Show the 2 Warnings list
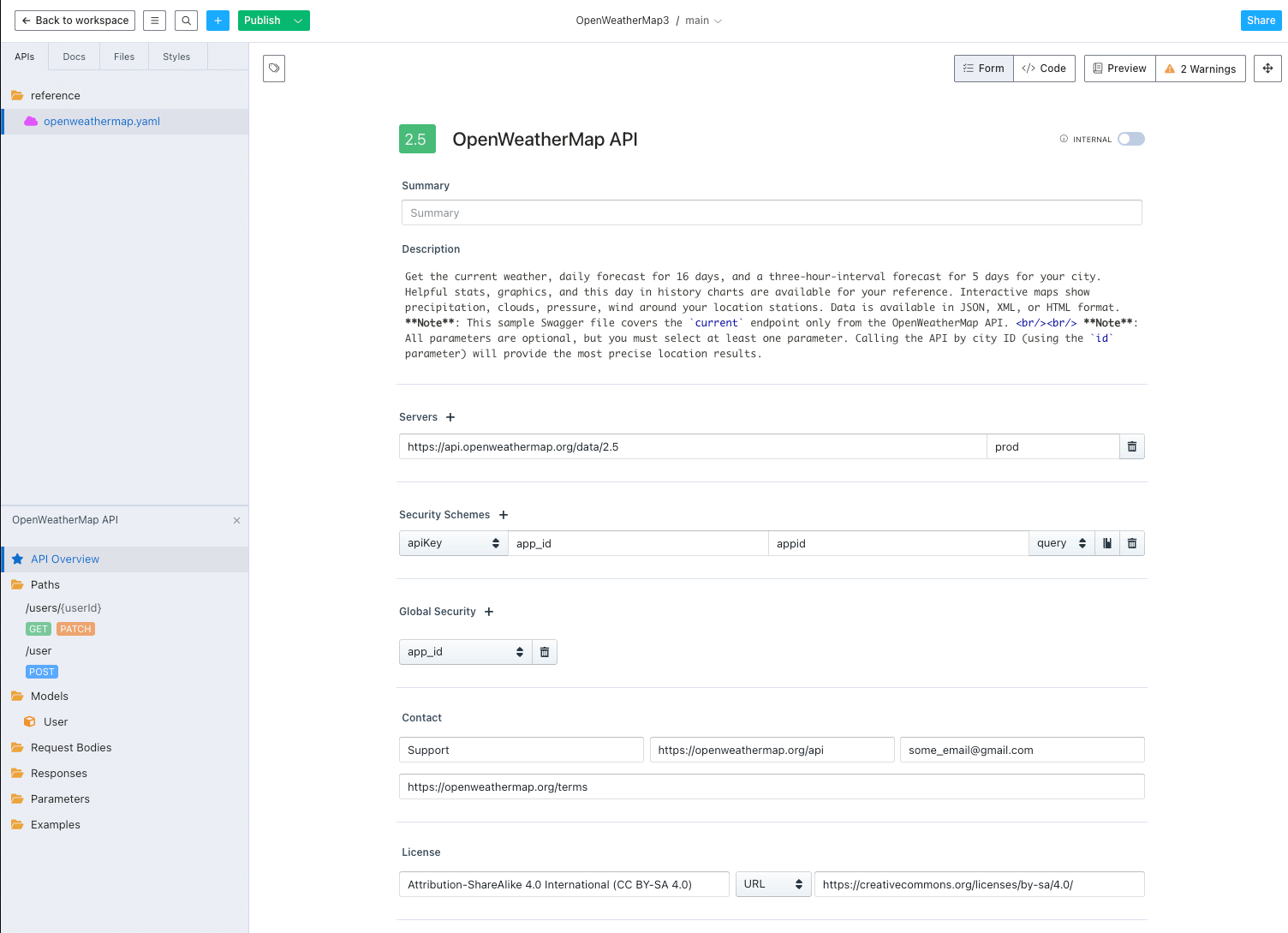 coord(1201,69)
